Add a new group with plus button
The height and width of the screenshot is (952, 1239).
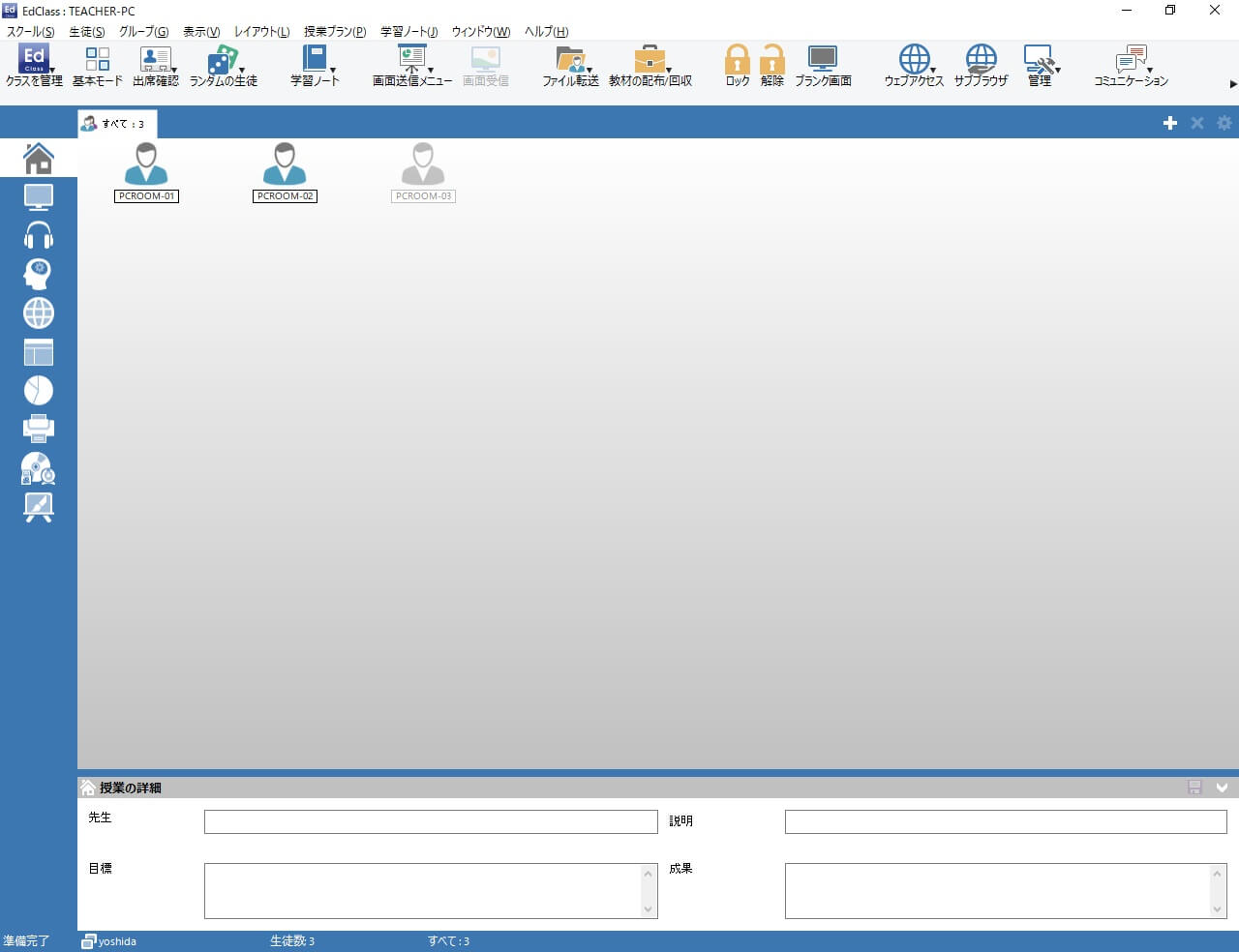click(1169, 123)
